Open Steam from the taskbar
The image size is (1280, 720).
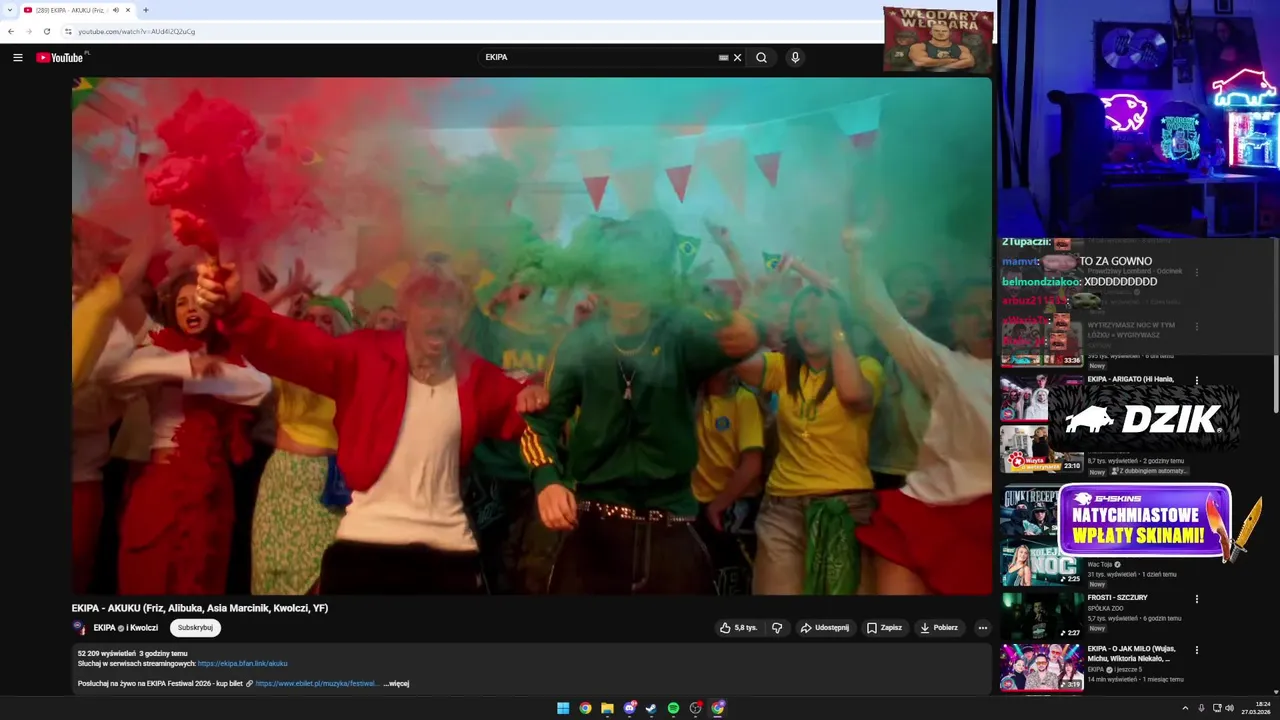coord(651,708)
